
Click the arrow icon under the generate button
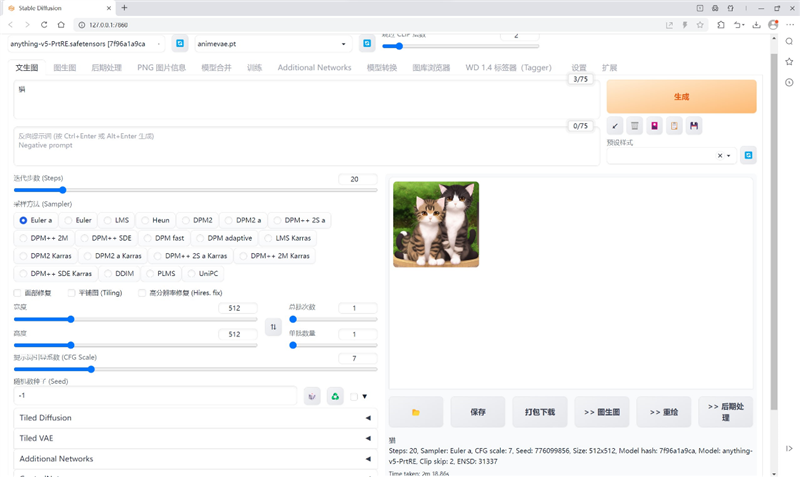pyautogui.click(x=615, y=125)
